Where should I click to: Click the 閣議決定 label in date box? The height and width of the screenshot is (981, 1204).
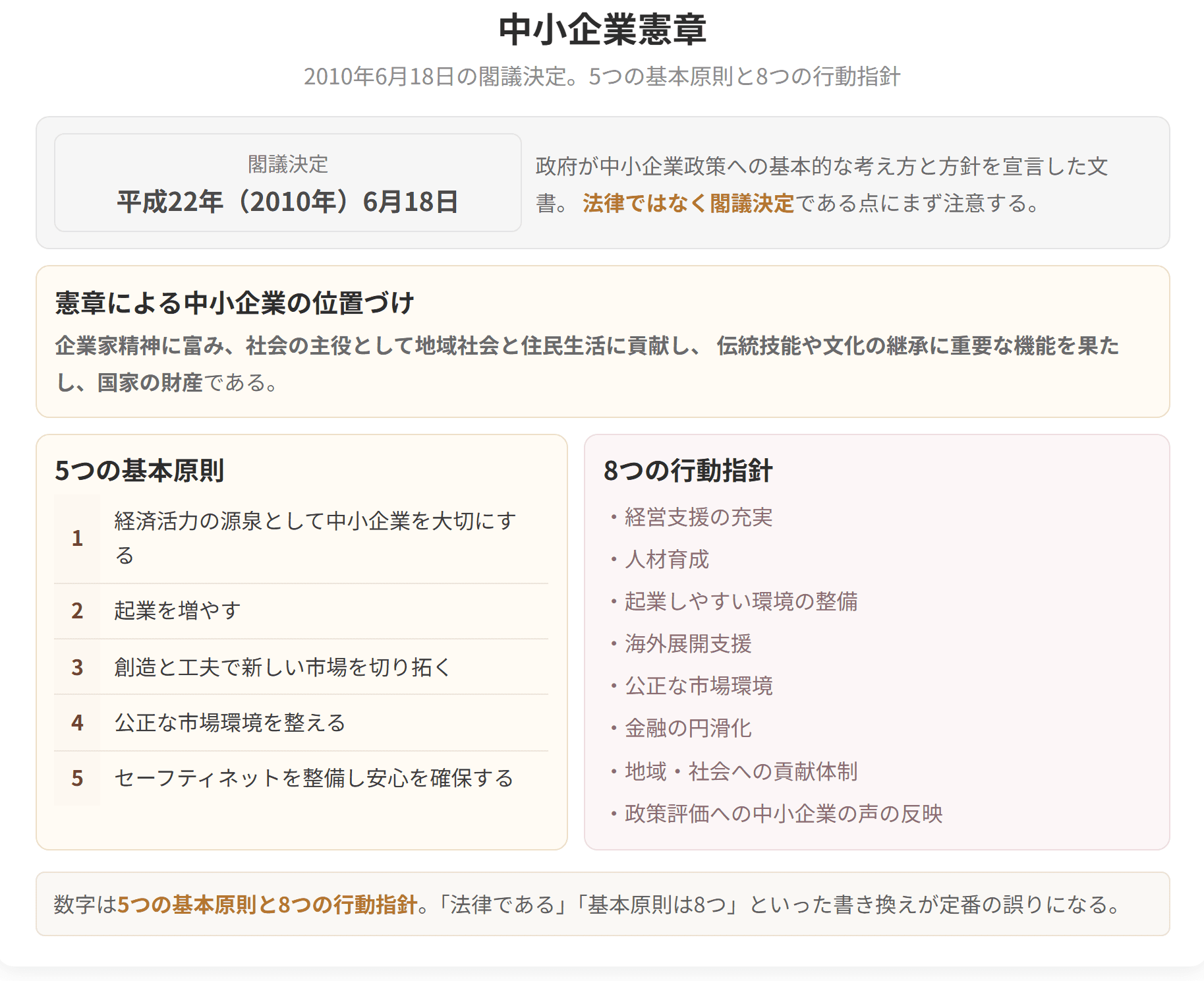pyautogui.click(x=288, y=164)
